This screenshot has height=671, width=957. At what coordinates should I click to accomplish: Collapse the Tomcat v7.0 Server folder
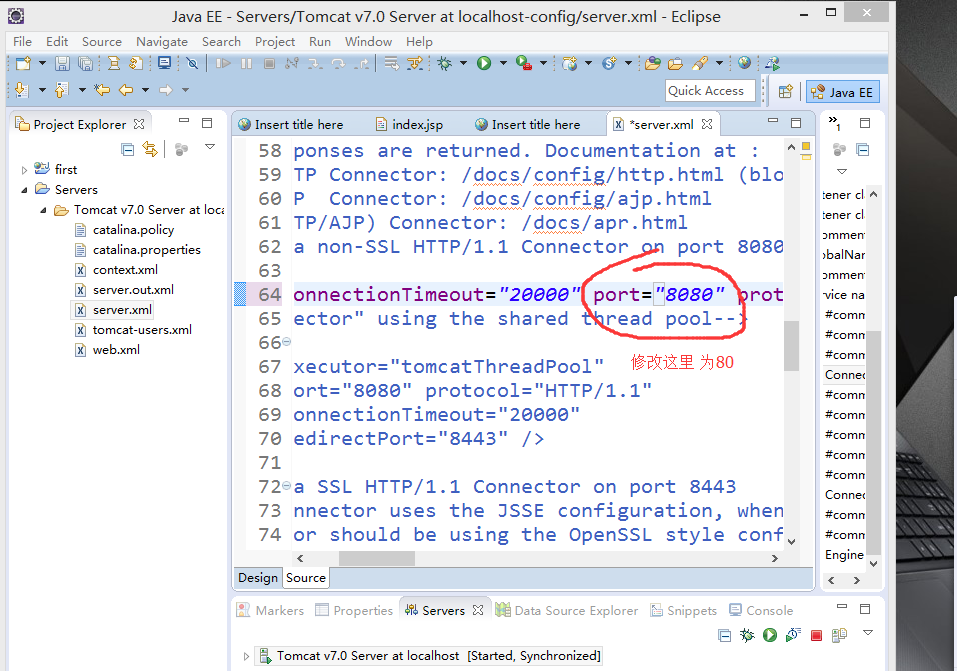(43, 211)
